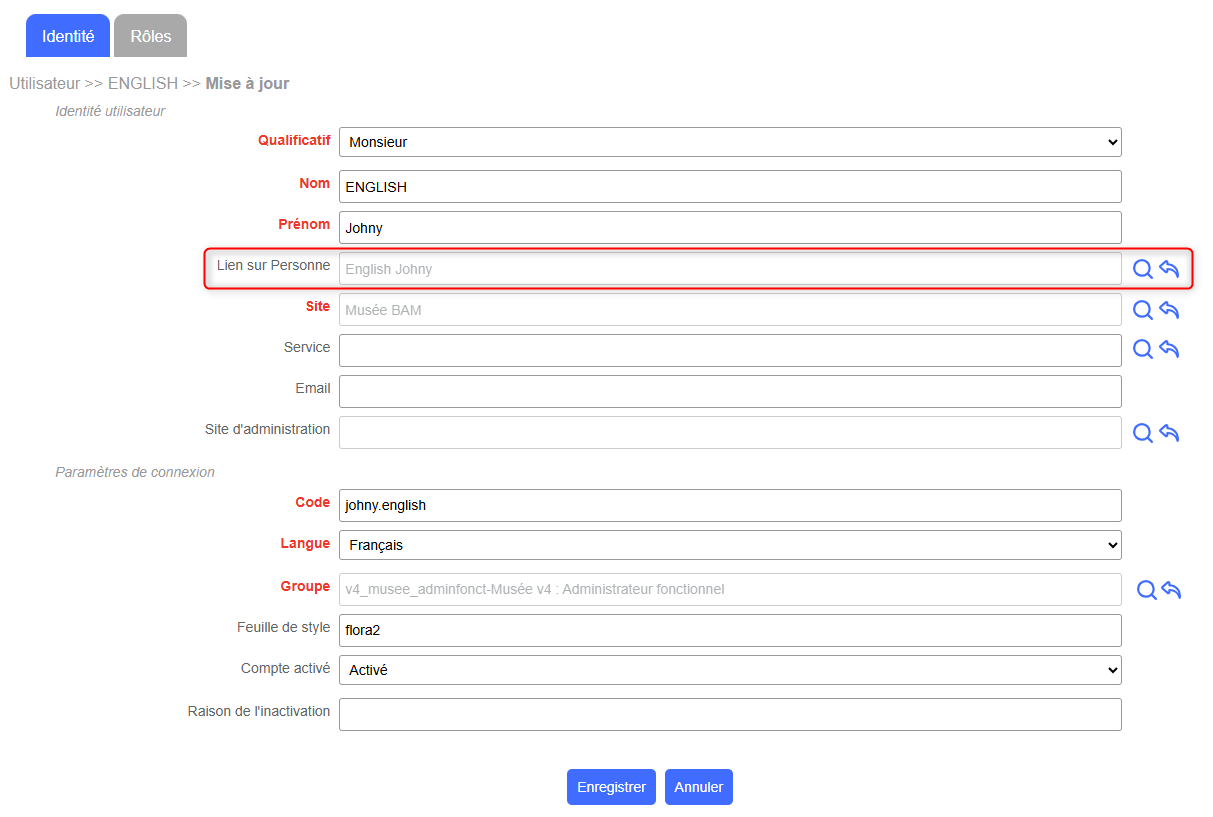Open search lookup for Site field
This screenshot has height=817, width=1213.
[1142, 310]
